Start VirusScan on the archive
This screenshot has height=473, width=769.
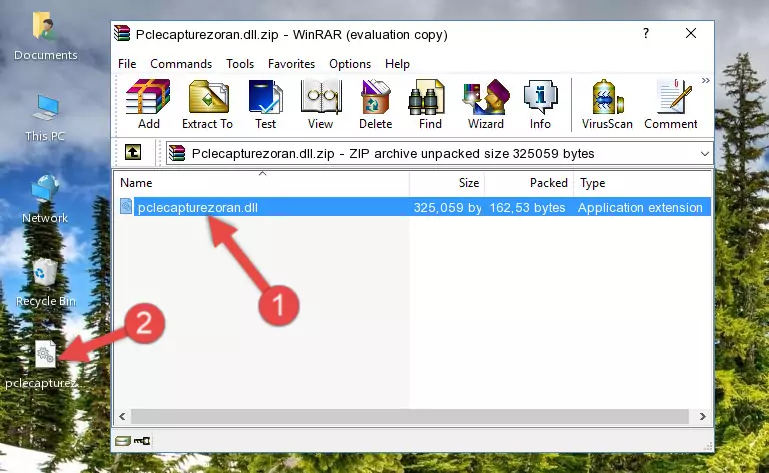(x=607, y=105)
